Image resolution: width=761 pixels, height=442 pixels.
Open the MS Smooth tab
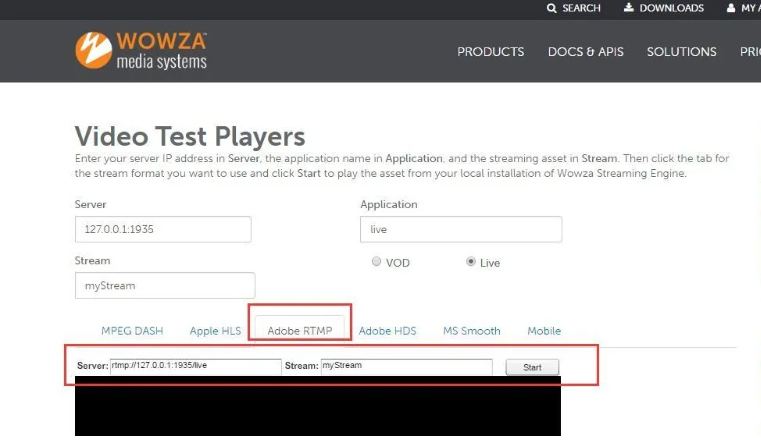click(x=471, y=331)
